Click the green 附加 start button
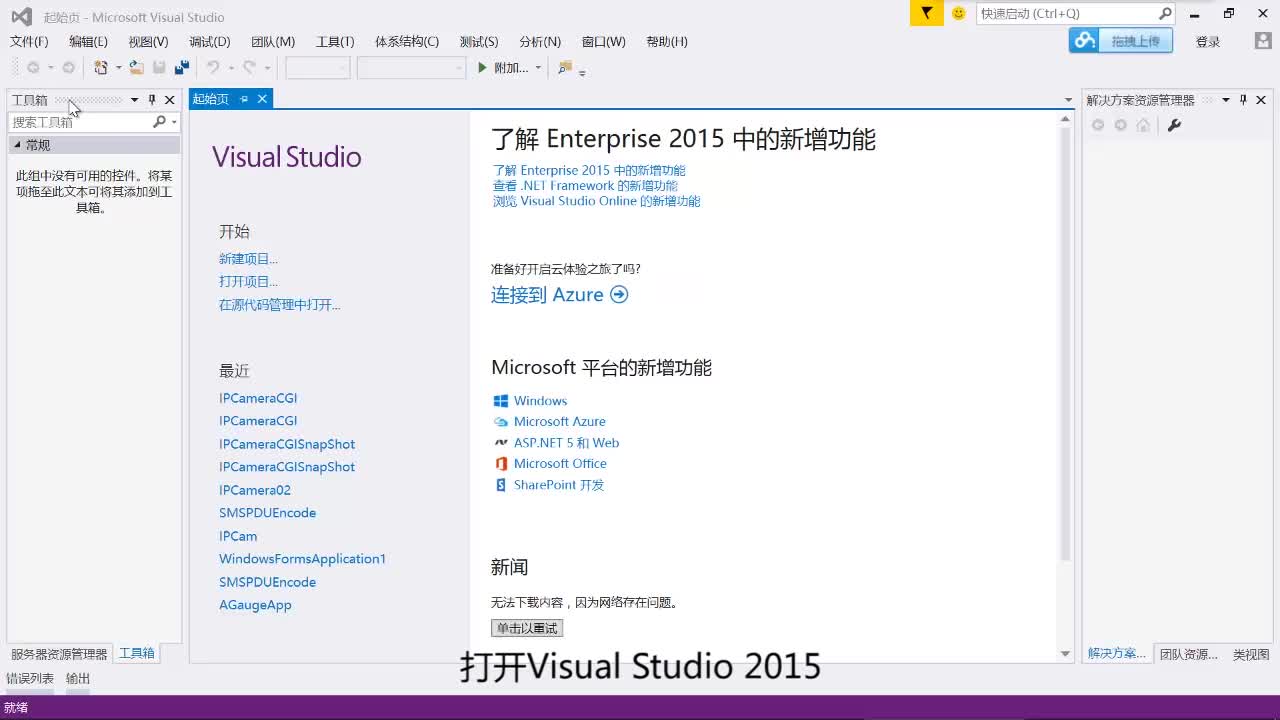Screen dimensions: 1280x720 503,68
